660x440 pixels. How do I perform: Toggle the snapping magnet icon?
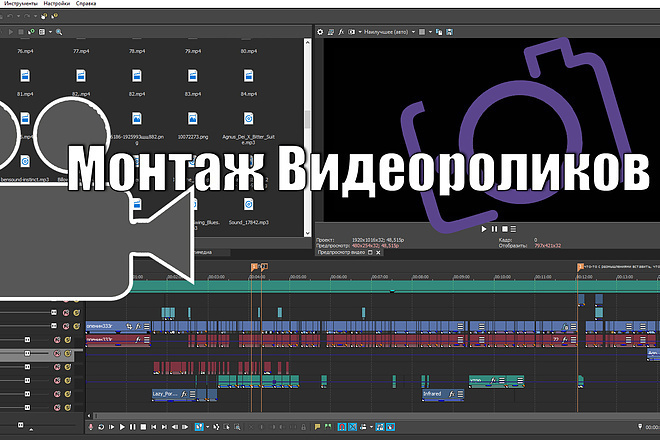click(x=342, y=427)
